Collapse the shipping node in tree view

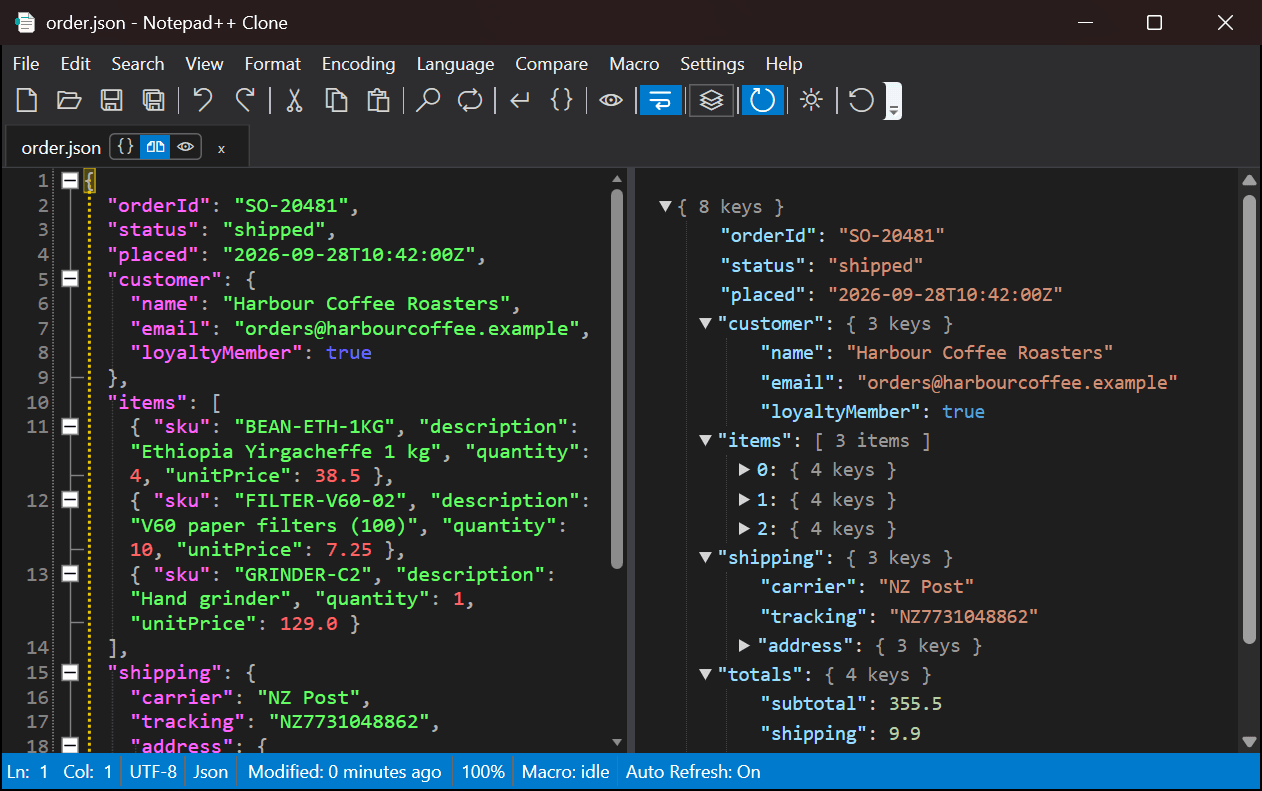click(x=706, y=558)
